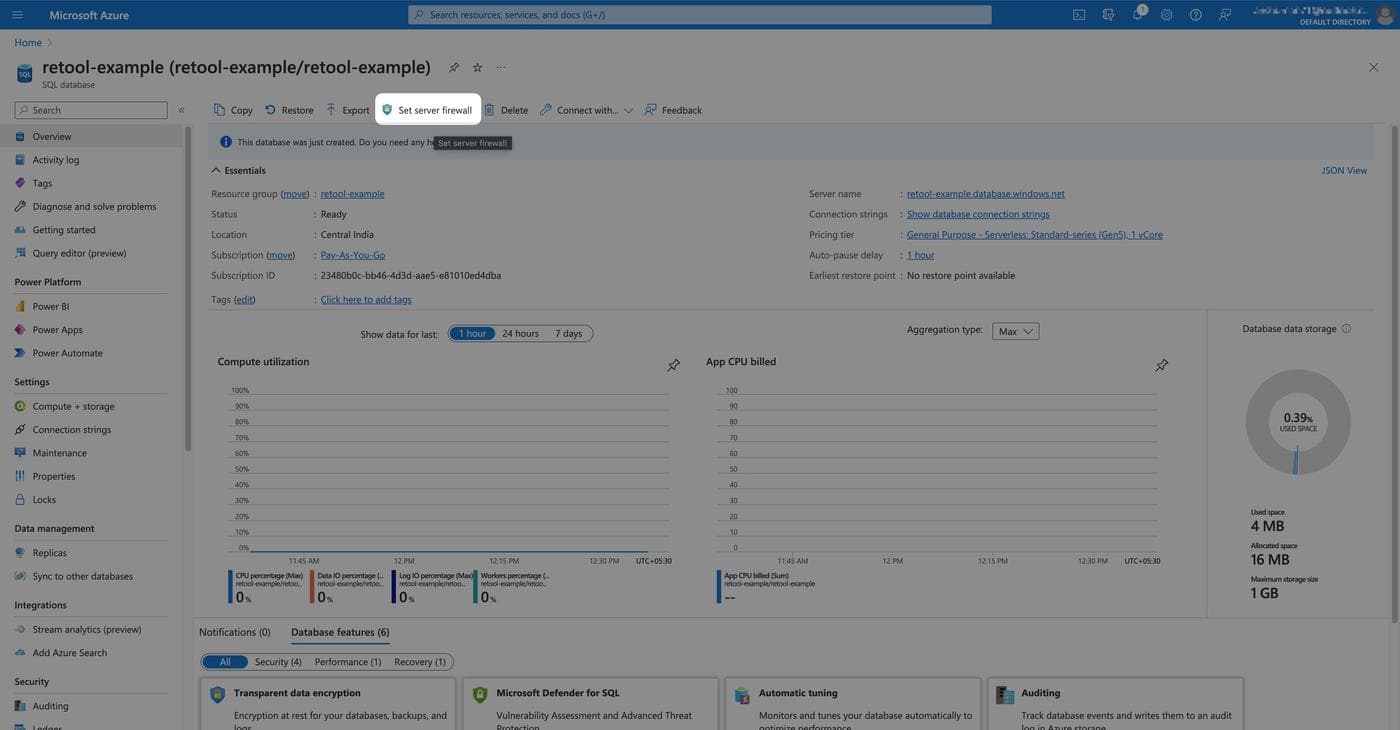Click the portal settings gear icon
This screenshot has height=730, width=1400.
coord(1166,15)
